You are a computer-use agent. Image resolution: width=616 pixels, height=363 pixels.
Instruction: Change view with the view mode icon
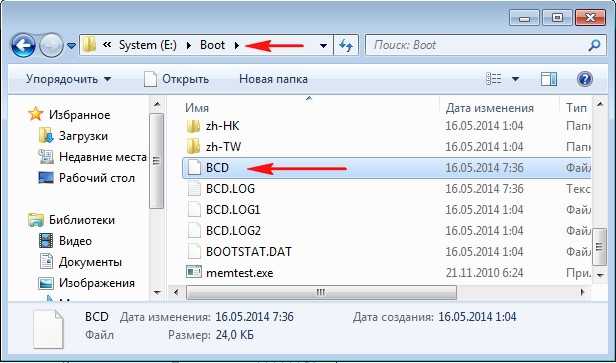tap(493, 79)
